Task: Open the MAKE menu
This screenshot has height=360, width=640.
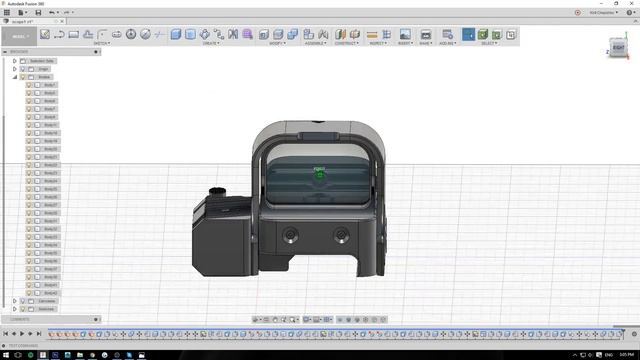Action: pyautogui.click(x=425, y=43)
